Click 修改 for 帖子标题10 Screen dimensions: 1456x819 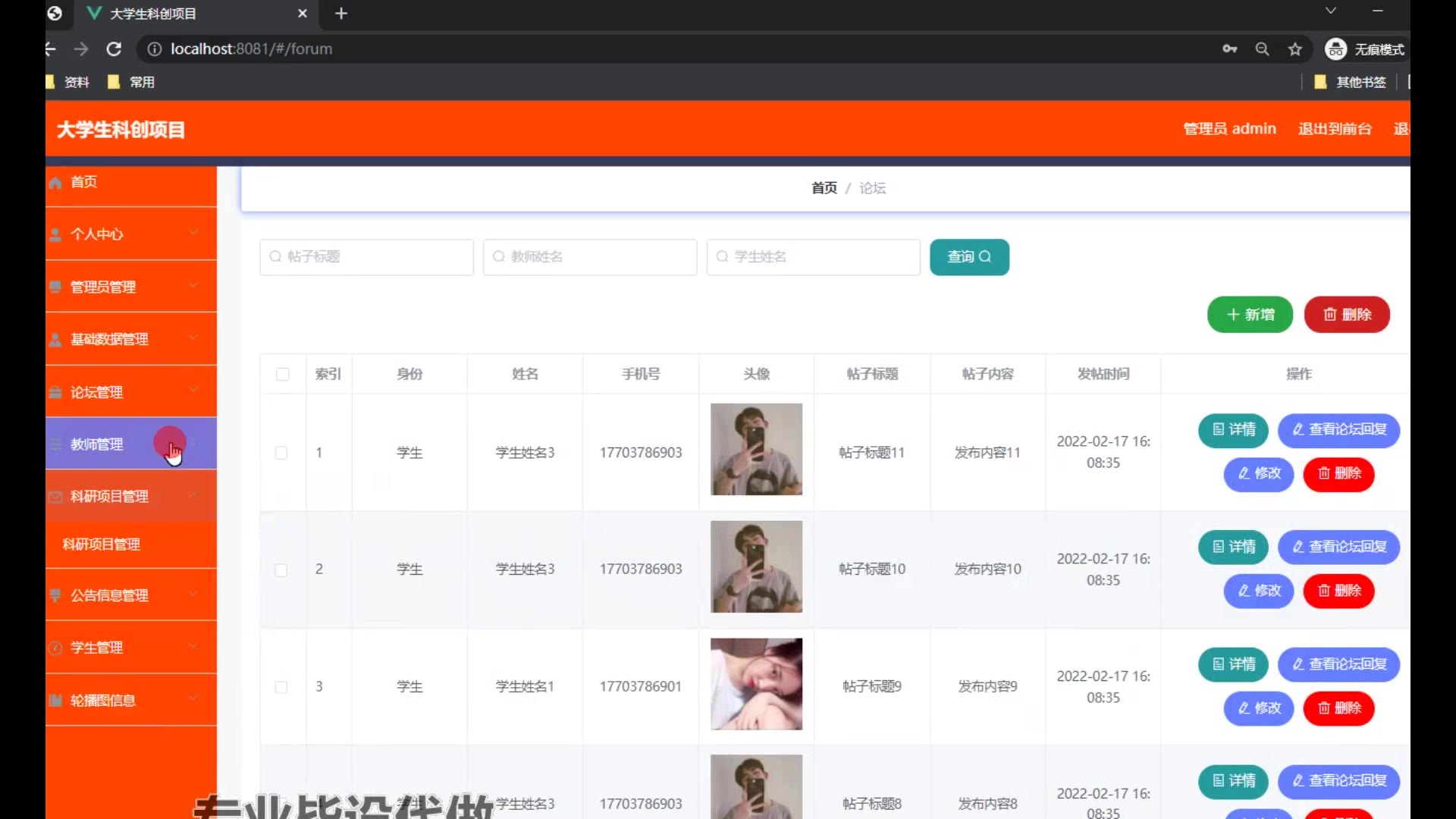(x=1259, y=591)
